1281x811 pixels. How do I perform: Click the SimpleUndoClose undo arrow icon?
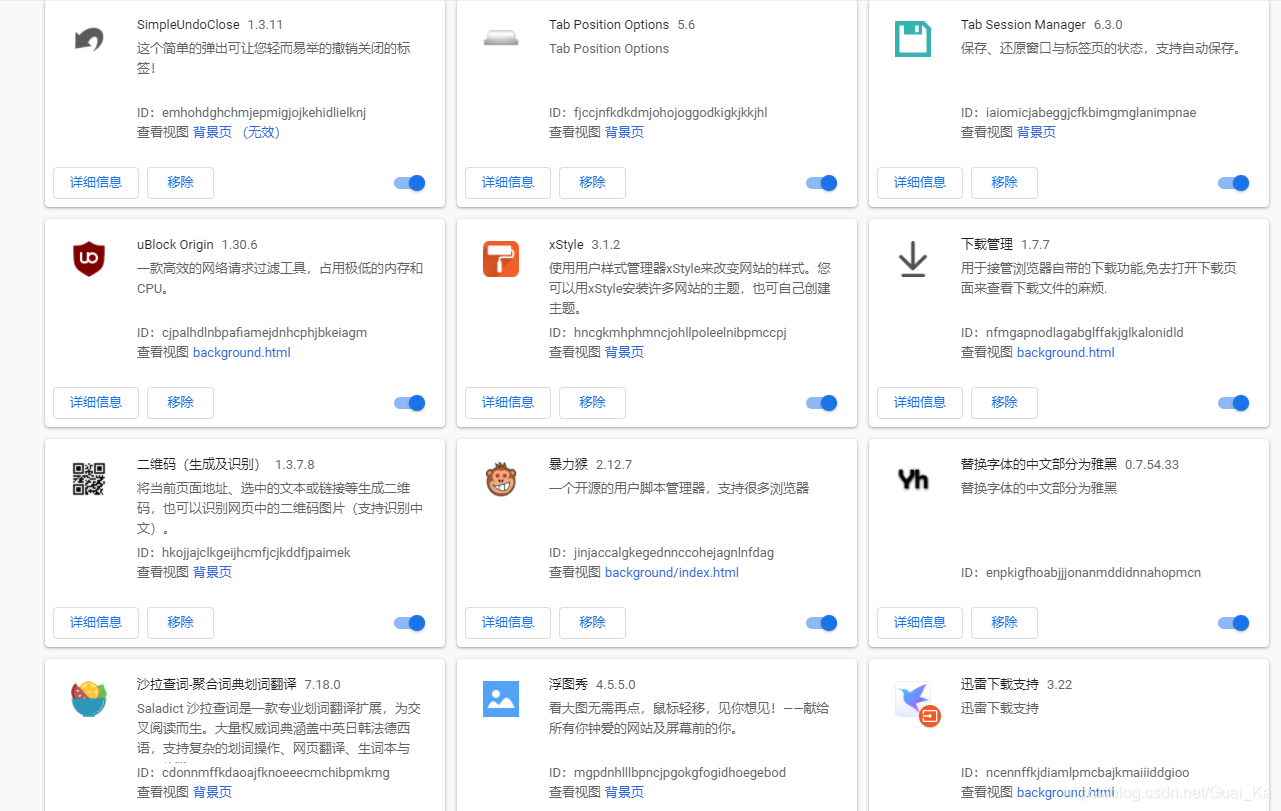click(x=89, y=40)
